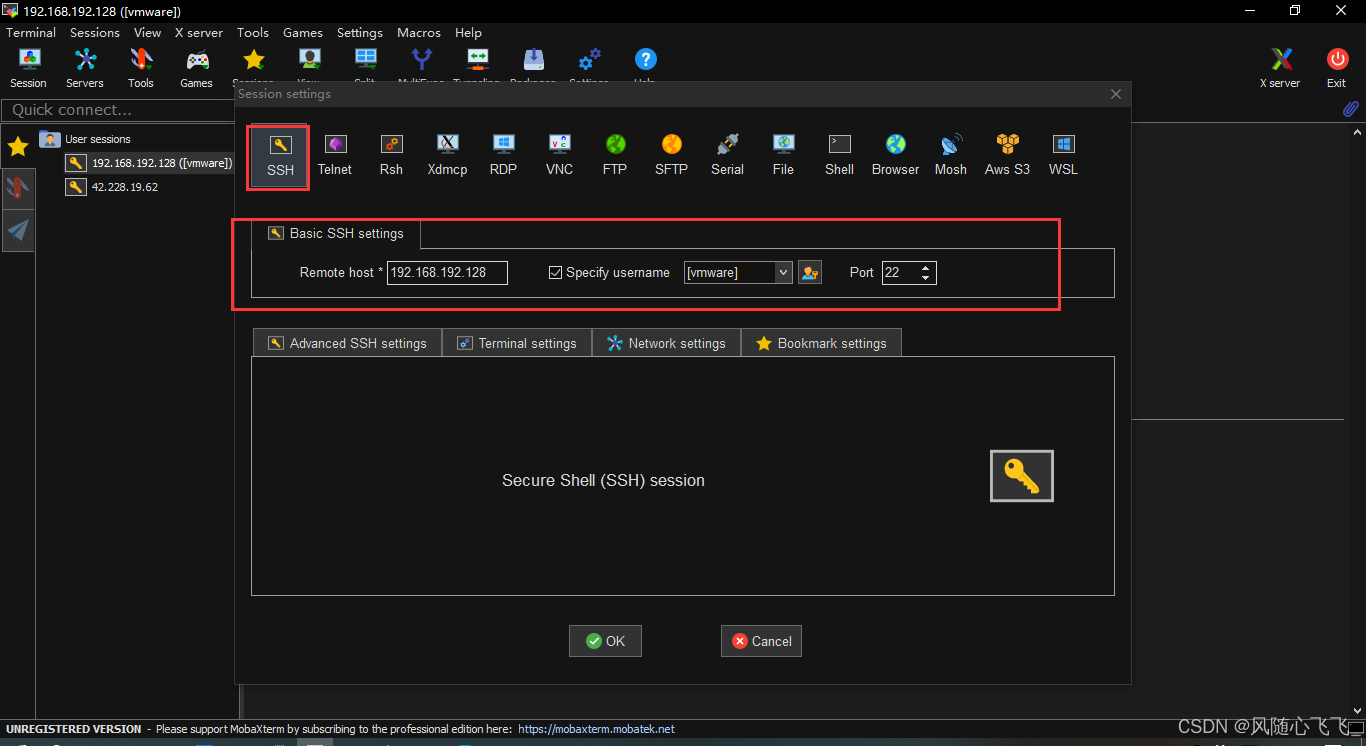Image resolution: width=1366 pixels, height=746 pixels.
Task: Select the Xdmcp session type
Action: [447, 157]
